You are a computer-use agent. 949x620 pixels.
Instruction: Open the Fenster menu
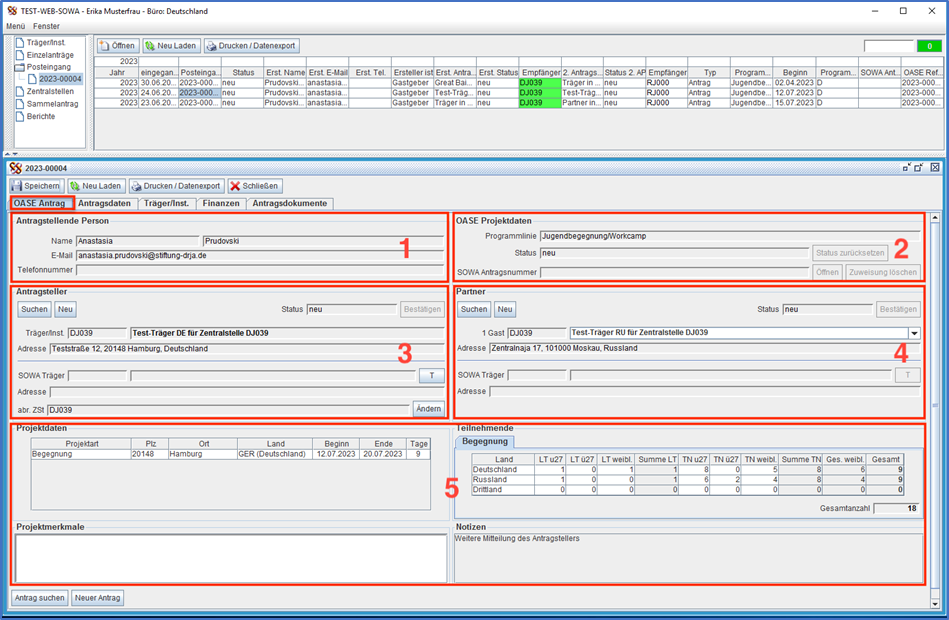tap(46, 25)
